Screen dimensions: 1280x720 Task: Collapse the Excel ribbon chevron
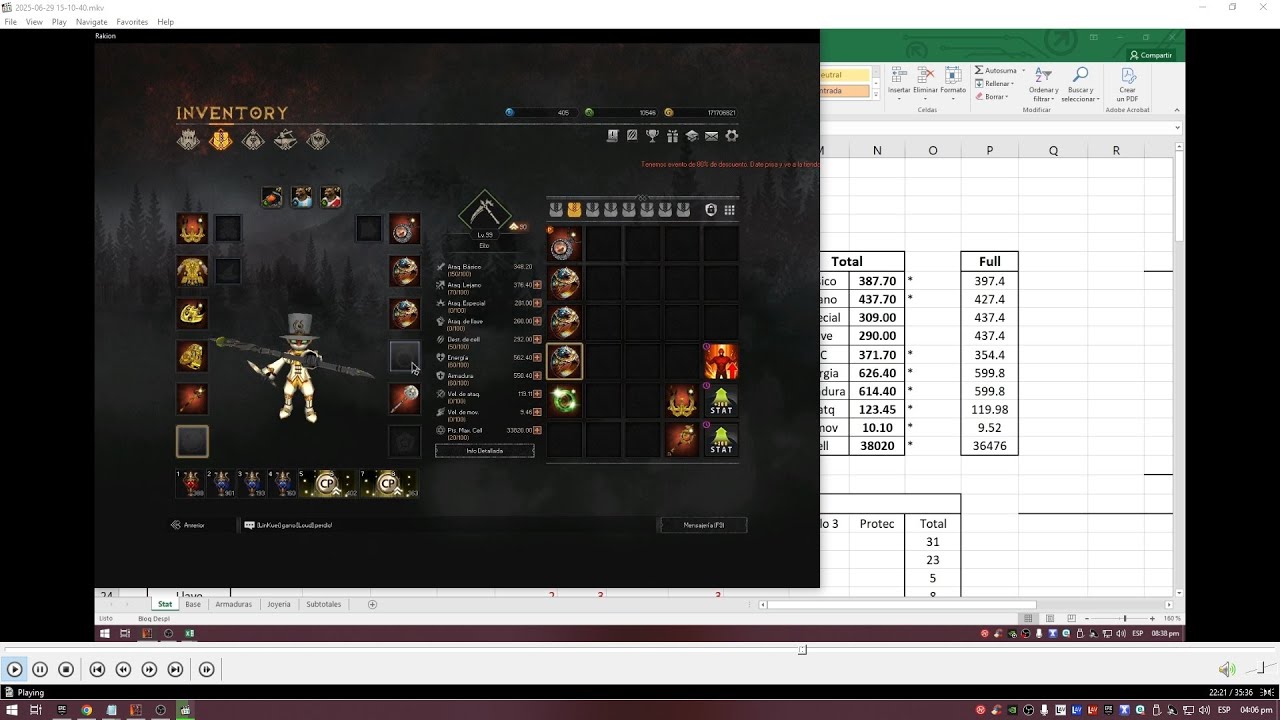(x=1176, y=110)
